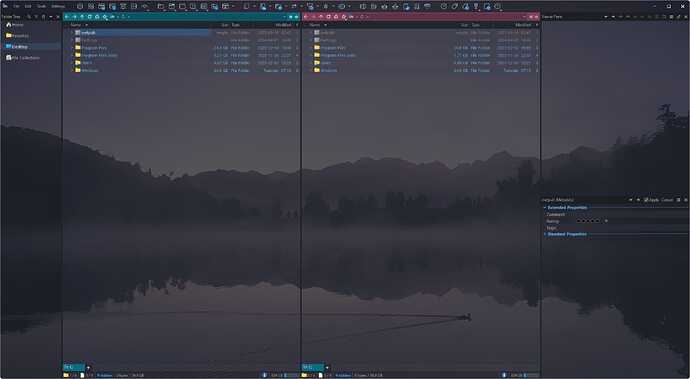
Task: Open dropdown next to left pane C: tab
Action: point(88,368)
